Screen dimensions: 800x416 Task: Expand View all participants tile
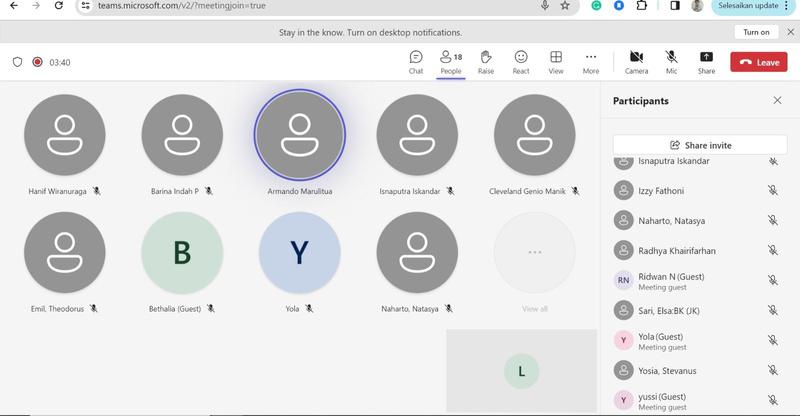pos(535,255)
